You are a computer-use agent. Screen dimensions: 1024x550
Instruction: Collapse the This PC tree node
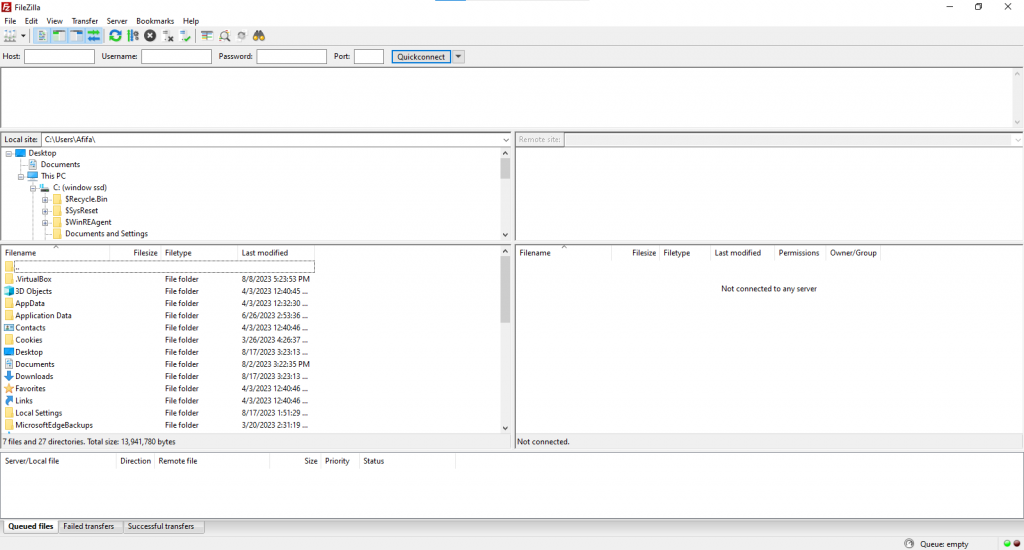21,176
